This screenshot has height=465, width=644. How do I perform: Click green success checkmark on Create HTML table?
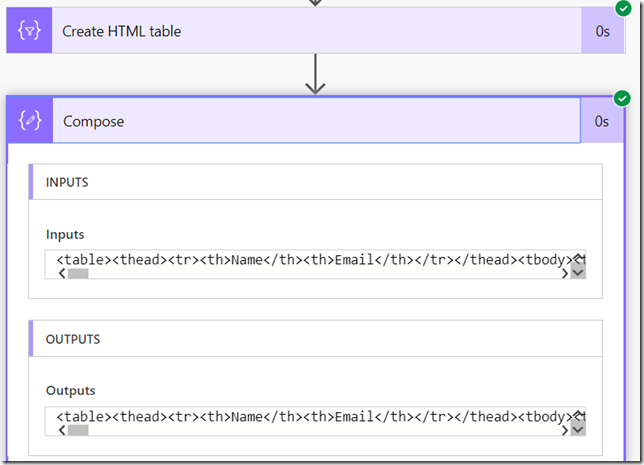[x=622, y=8]
